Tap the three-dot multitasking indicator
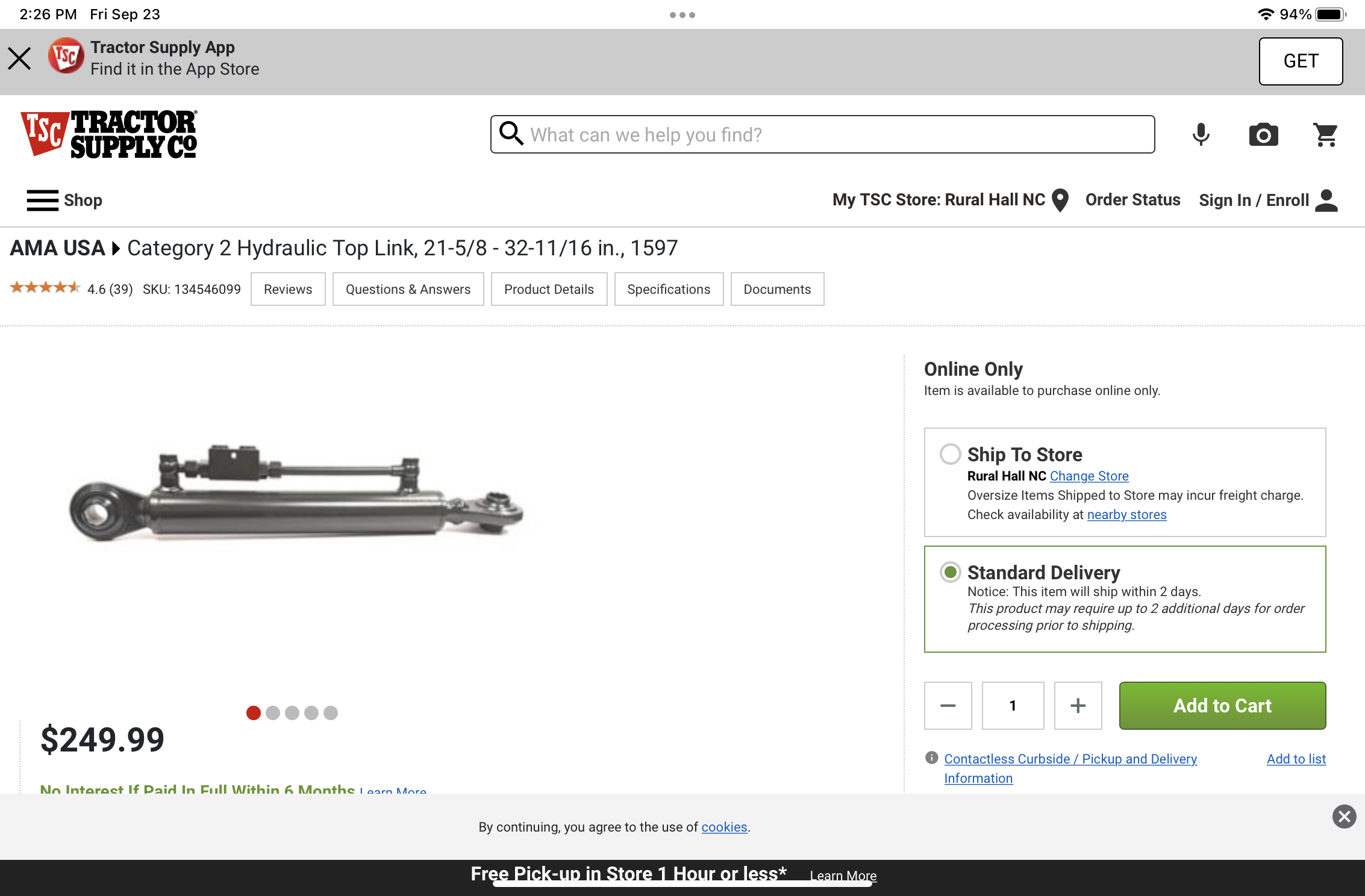 pos(682,15)
